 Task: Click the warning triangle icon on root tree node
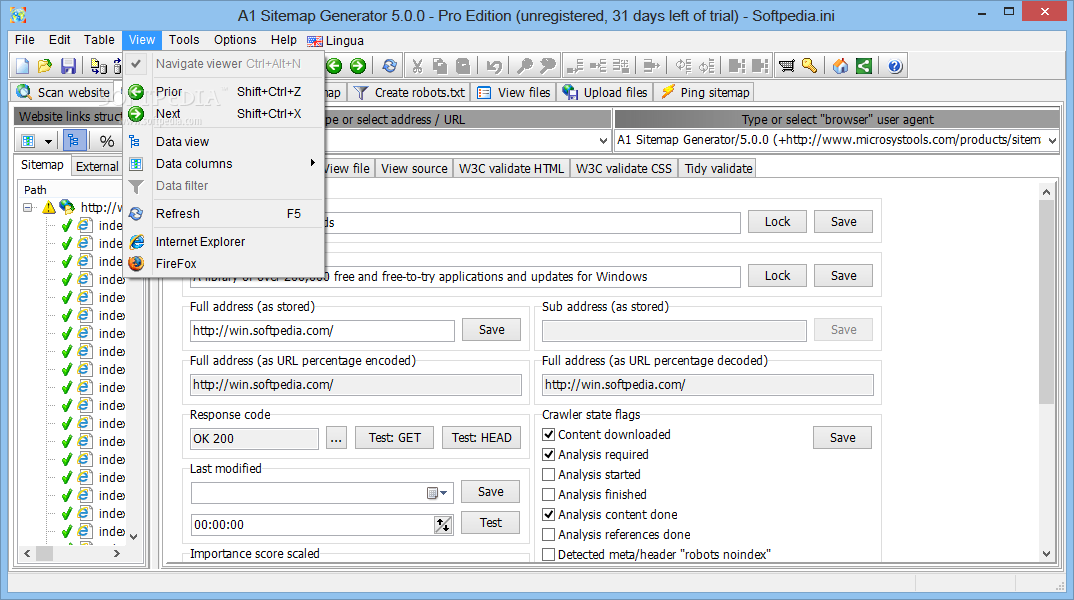point(49,207)
